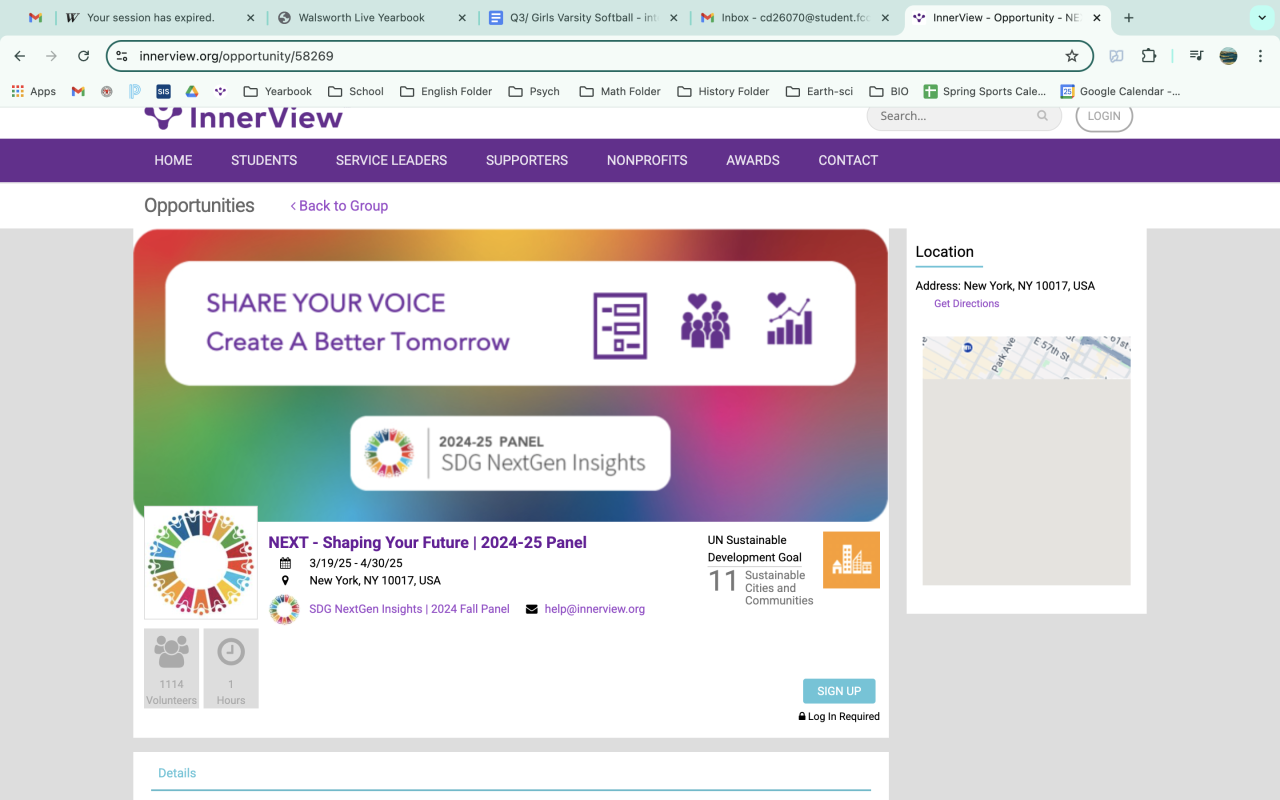The height and width of the screenshot is (800, 1280).
Task: Open the Spring Sports Calendar bookmark
Action: click(985, 91)
